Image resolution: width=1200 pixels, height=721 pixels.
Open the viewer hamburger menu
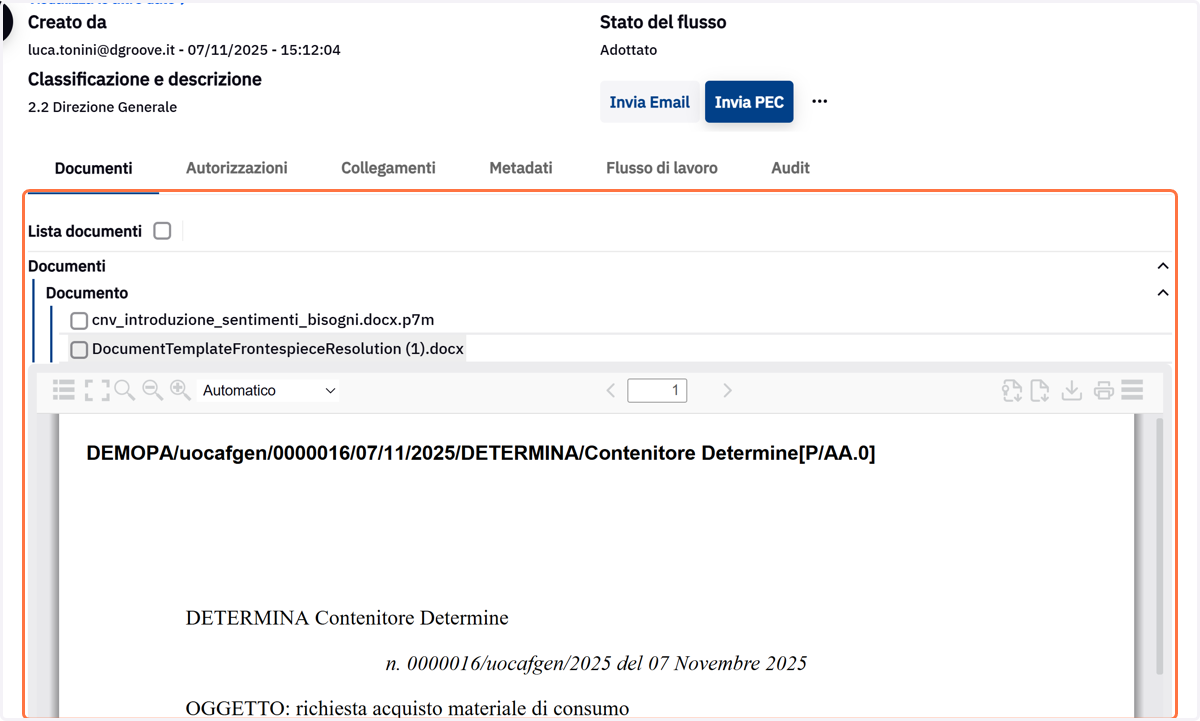[1133, 390]
